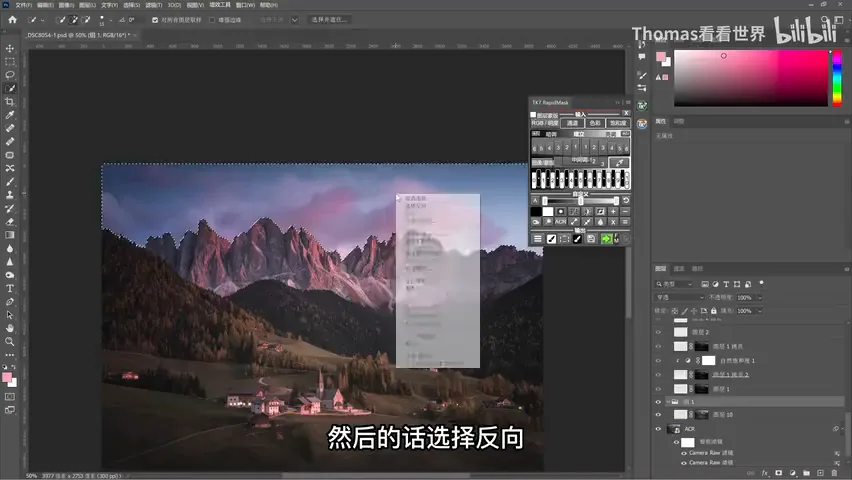Open the 文字(Y) menu
The image size is (852, 480).
pyautogui.click(x=109, y=5)
